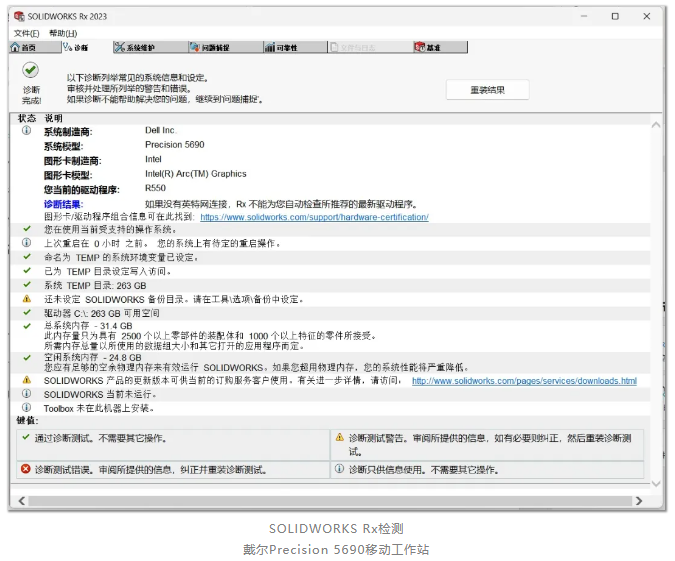Click the 键值 legend heading
The height and width of the screenshot is (561, 675).
point(27,421)
